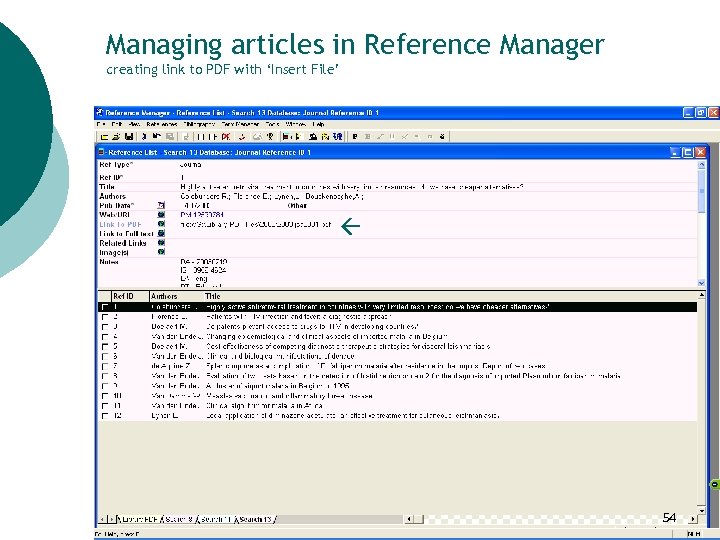The height and width of the screenshot is (540, 720).
Task: Tick the checkbox for reference ID 6
Action: tap(105, 356)
